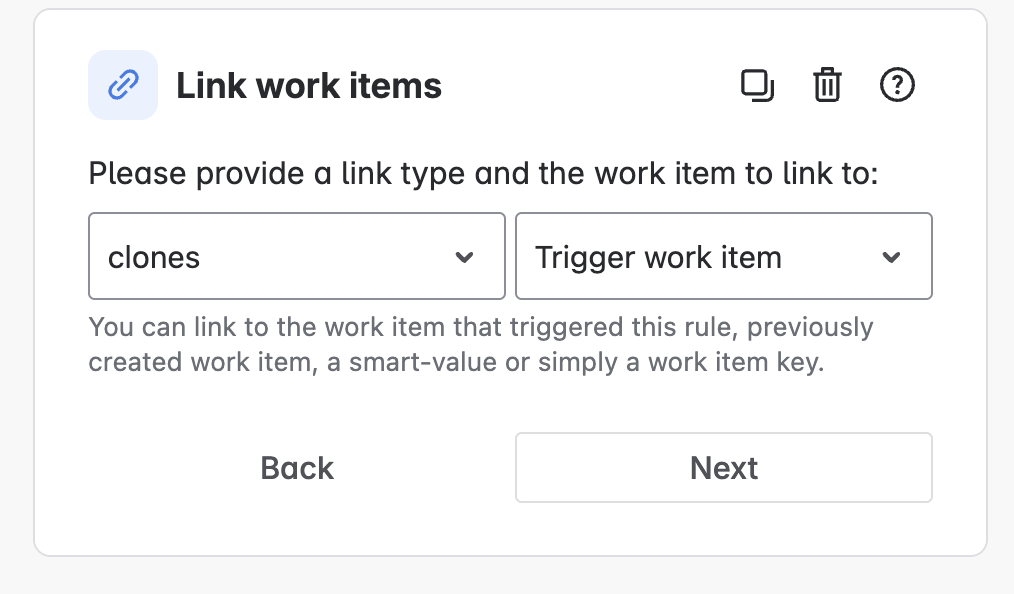Screen dimensions: 1014x594
Task: Duplicate this component using the copy icon
Action: (x=758, y=85)
